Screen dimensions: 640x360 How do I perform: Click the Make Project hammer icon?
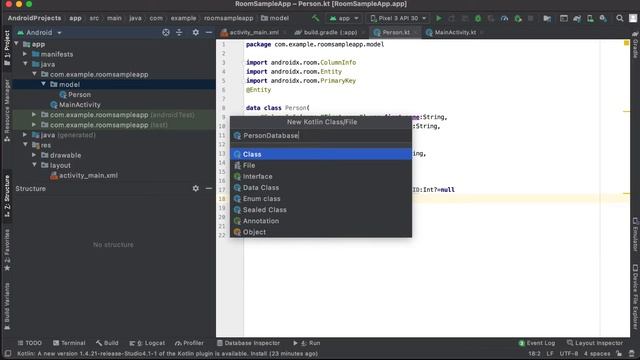[x=315, y=18]
